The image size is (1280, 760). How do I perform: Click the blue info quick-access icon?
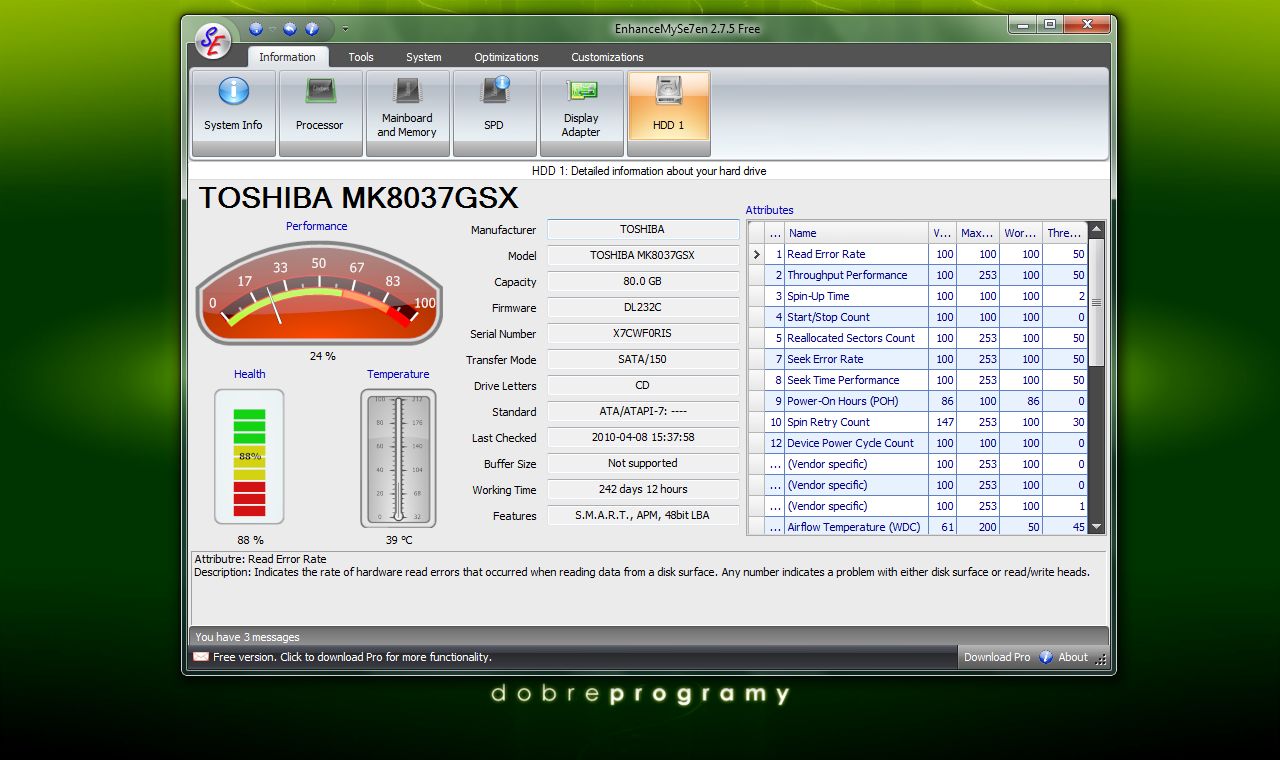[x=312, y=29]
